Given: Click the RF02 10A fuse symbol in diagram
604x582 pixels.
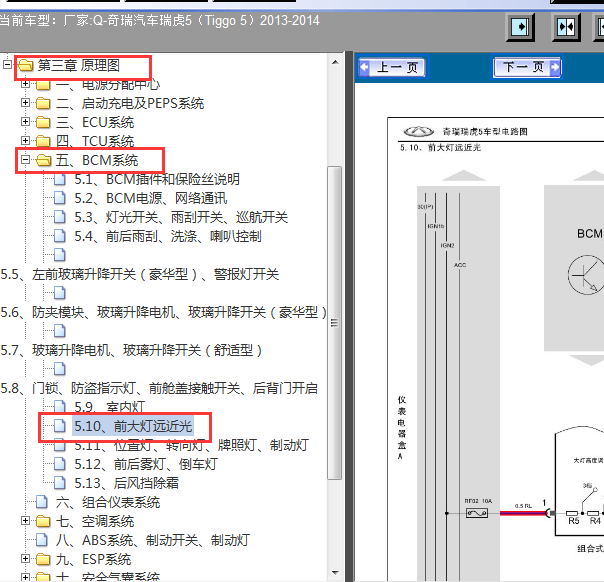Looking at the screenshot, I should tap(477, 513).
